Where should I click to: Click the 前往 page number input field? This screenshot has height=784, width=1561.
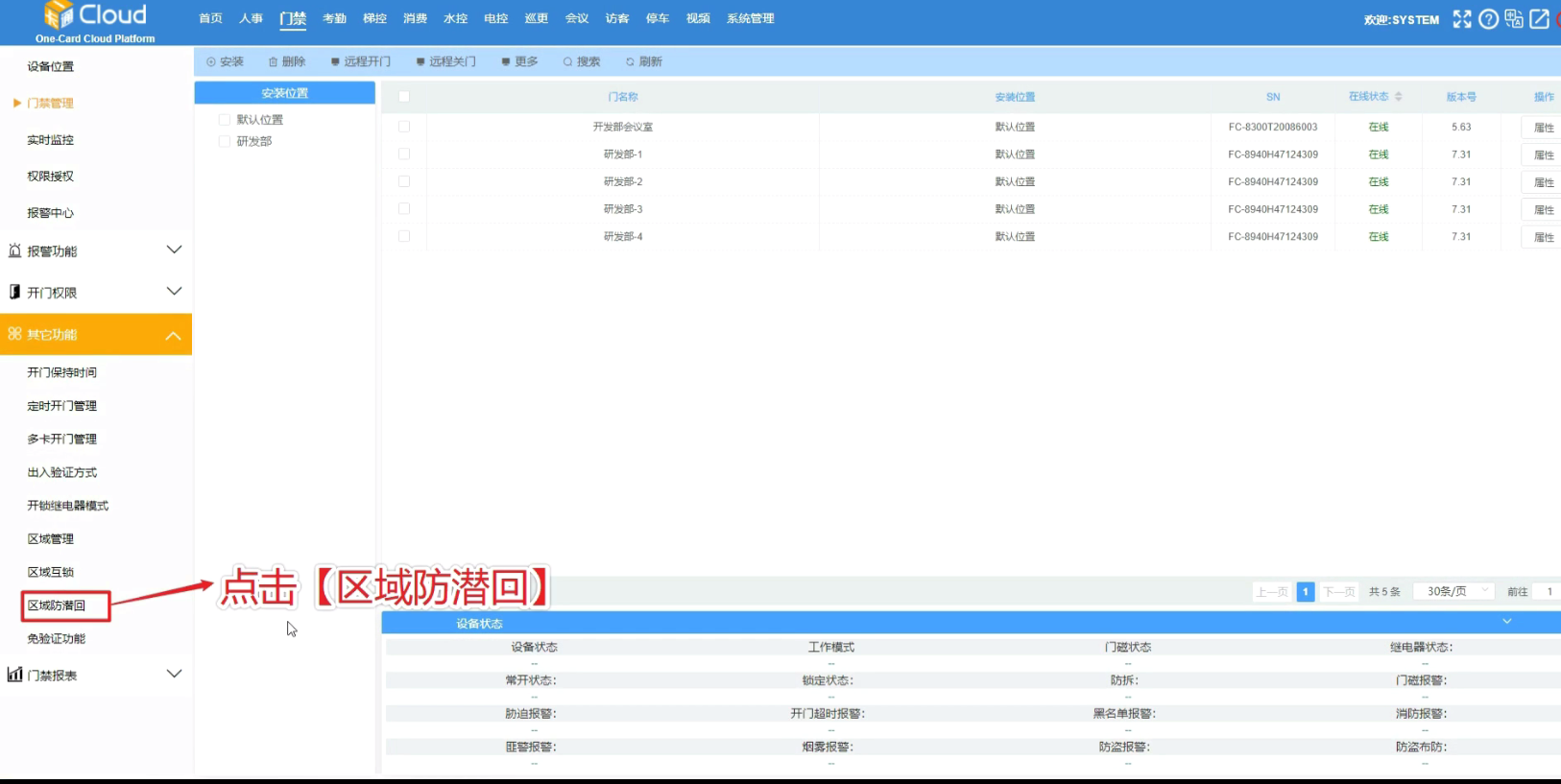(1548, 591)
